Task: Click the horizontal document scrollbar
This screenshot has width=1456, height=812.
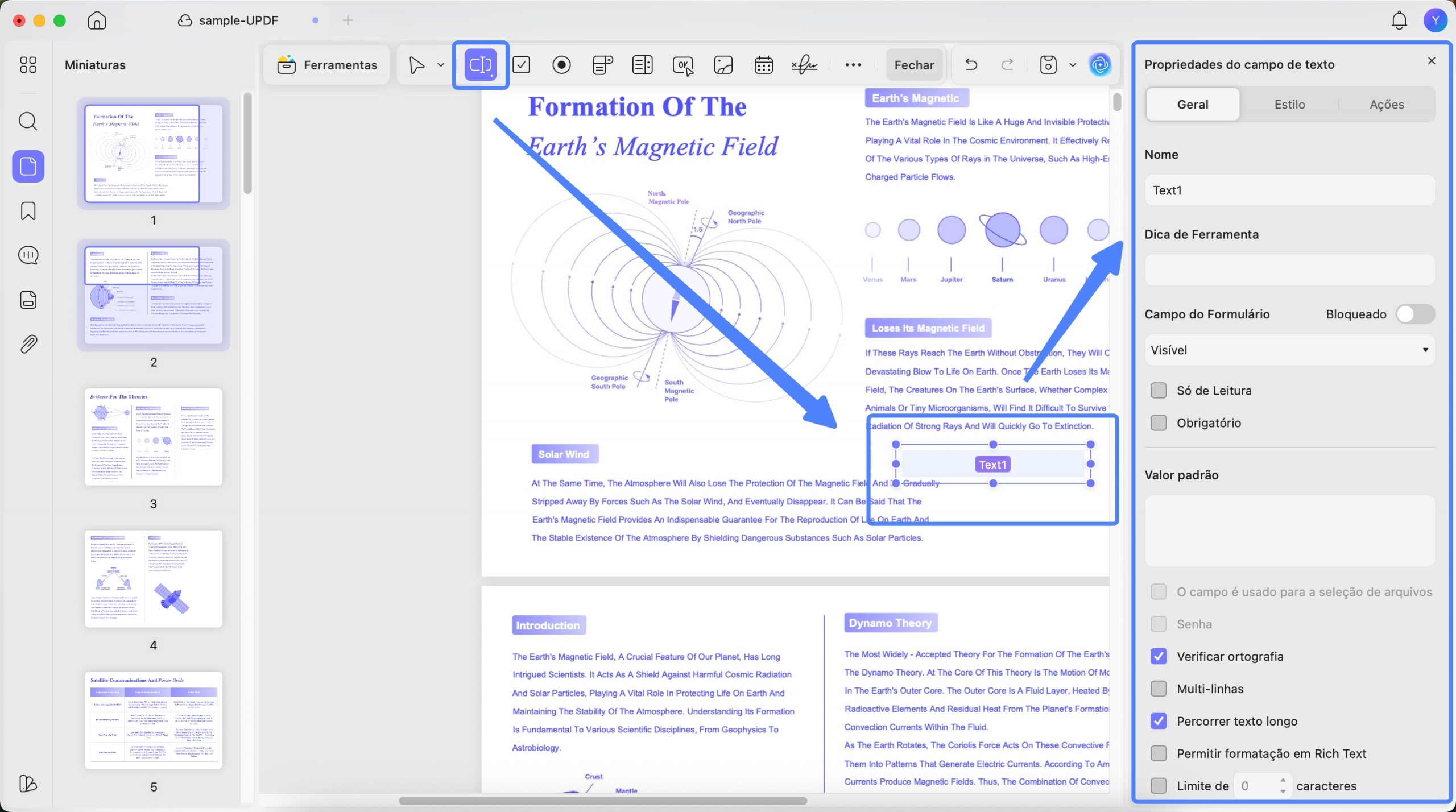Action: tap(602, 801)
